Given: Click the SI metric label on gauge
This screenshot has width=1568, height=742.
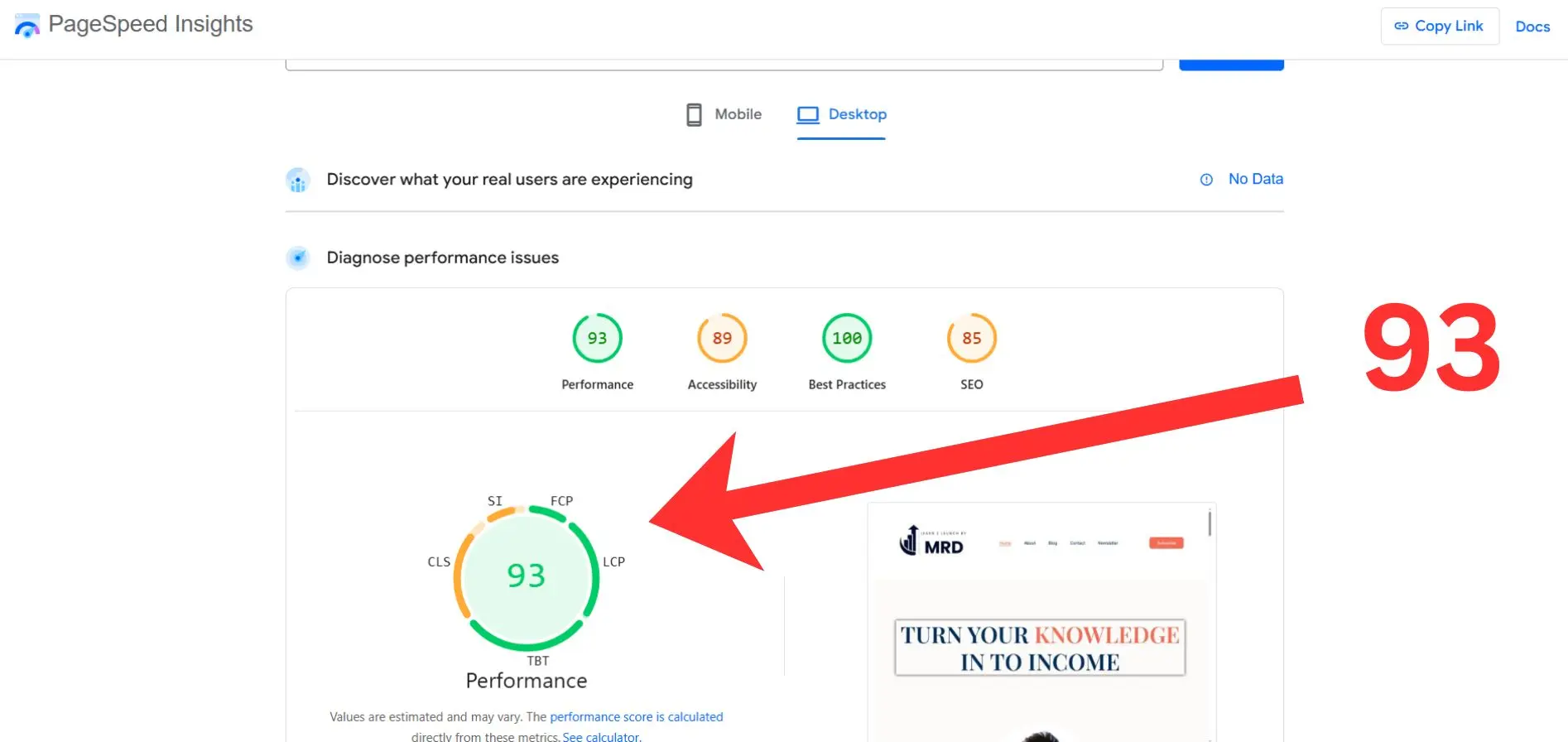Looking at the screenshot, I should coord(495,501).
